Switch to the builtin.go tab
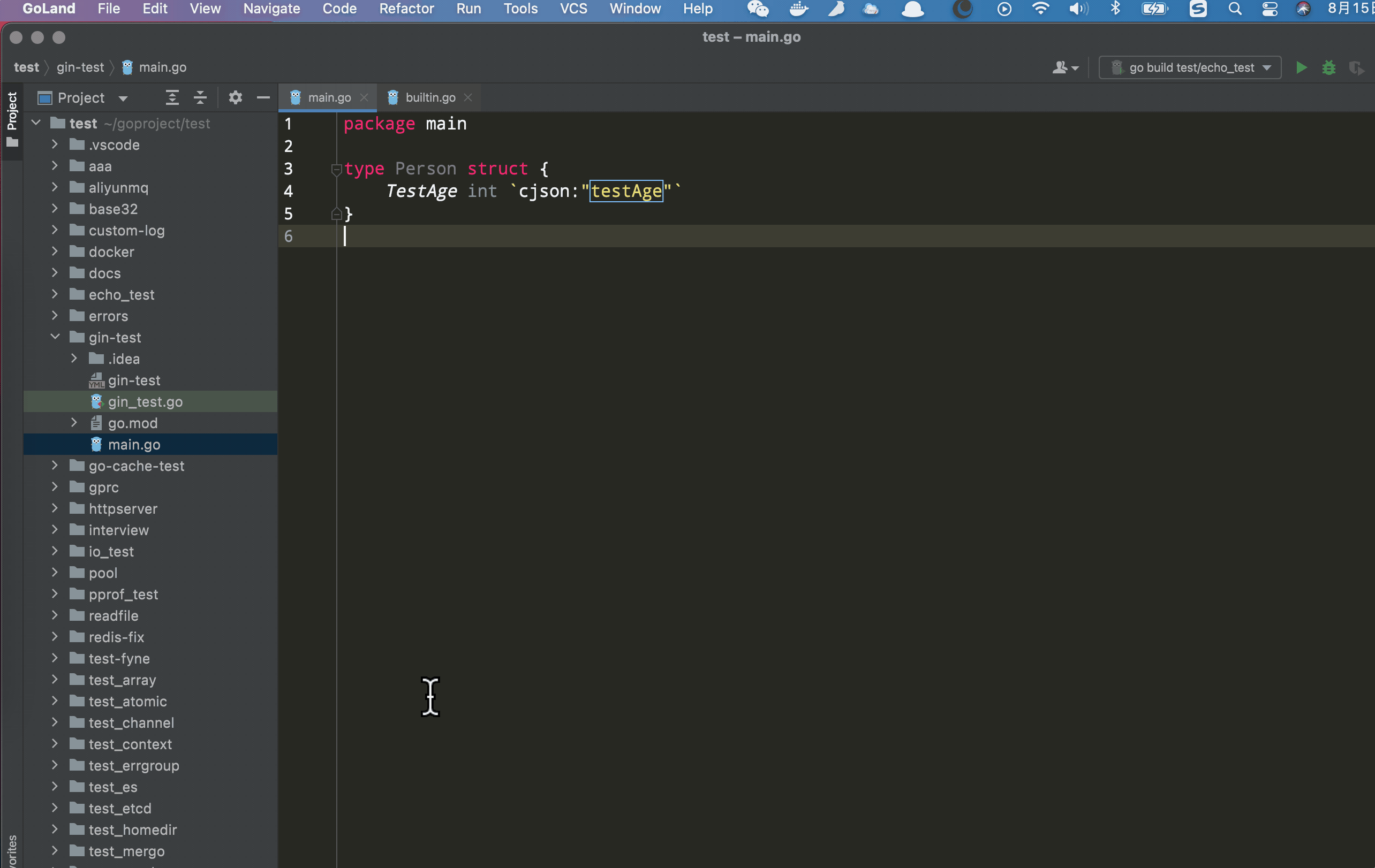Image resolution: width=1375 pixels, height=868 pixels. 431,97
